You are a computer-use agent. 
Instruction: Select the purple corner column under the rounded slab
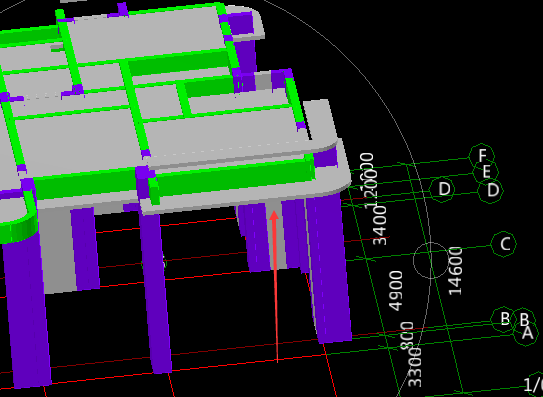click(x=329, y=267)
